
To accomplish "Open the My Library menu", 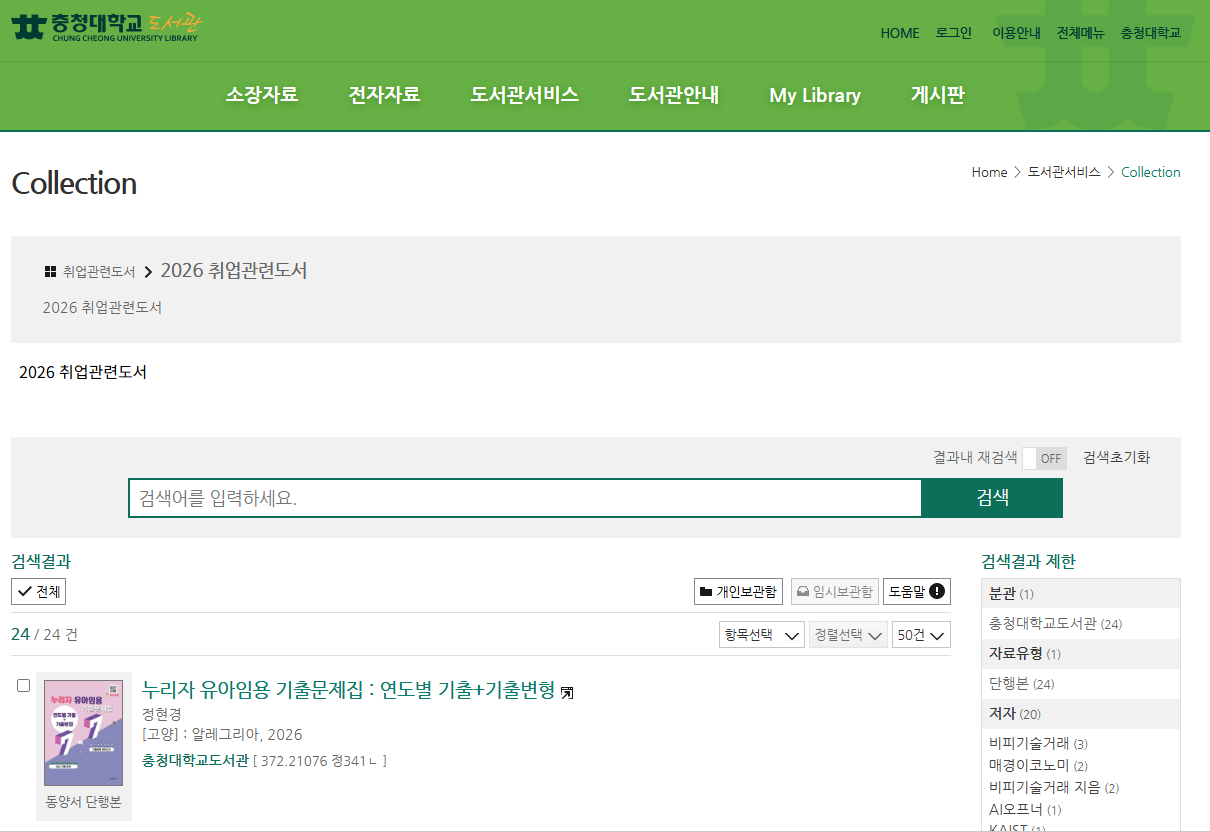I will coord(815,95).
